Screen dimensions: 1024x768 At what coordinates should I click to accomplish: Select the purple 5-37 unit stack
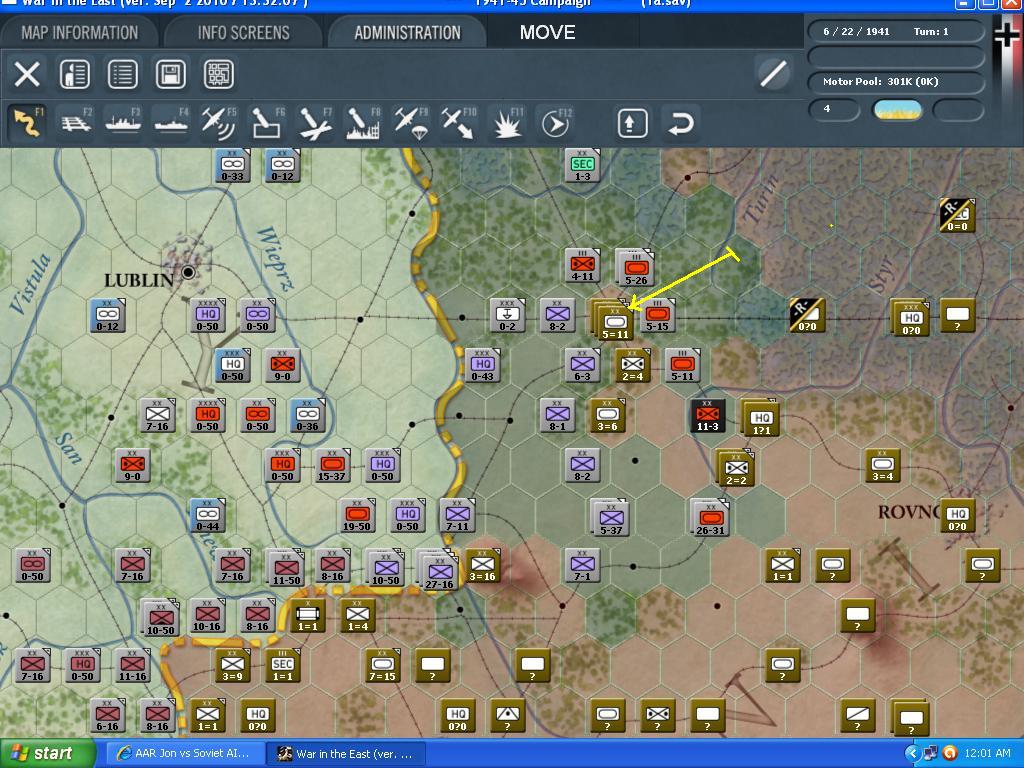[x=610, y=519]
